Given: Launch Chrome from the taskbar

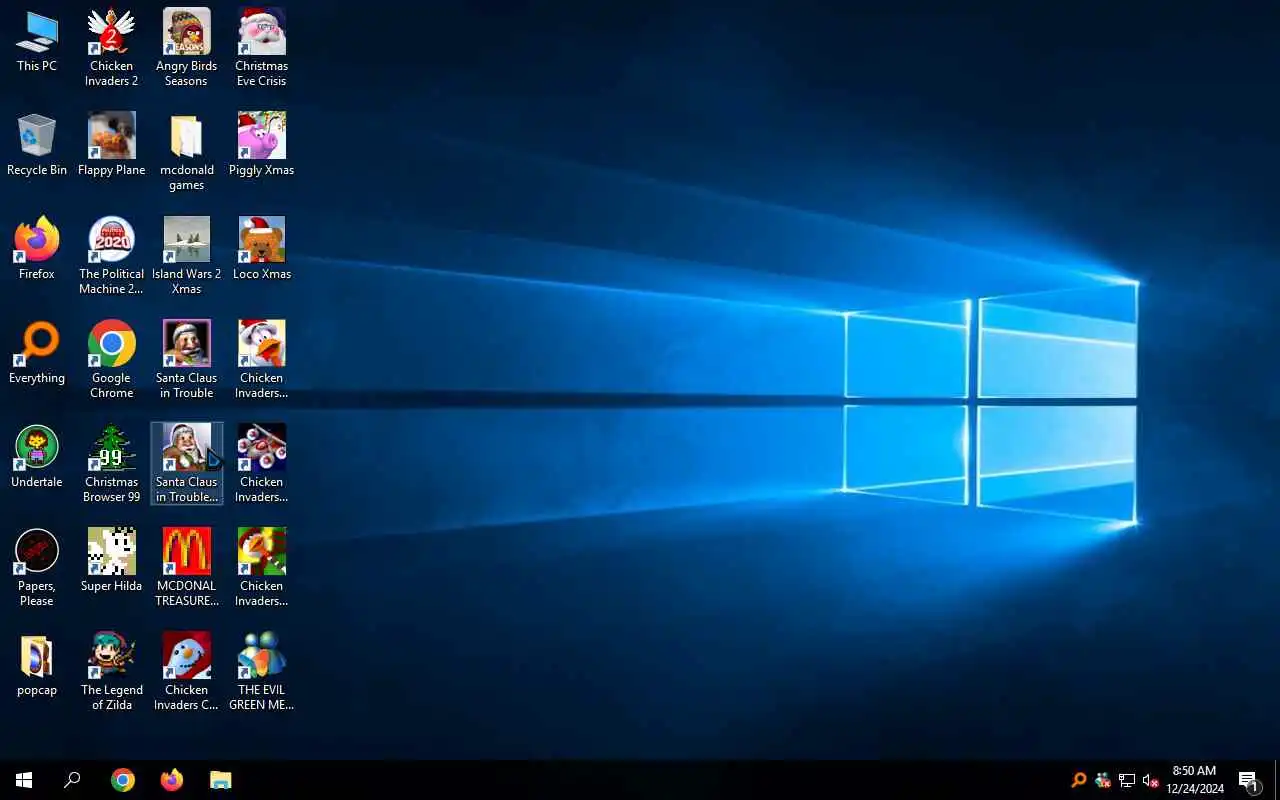Looking at the screenshot, I should click(123, 780).
